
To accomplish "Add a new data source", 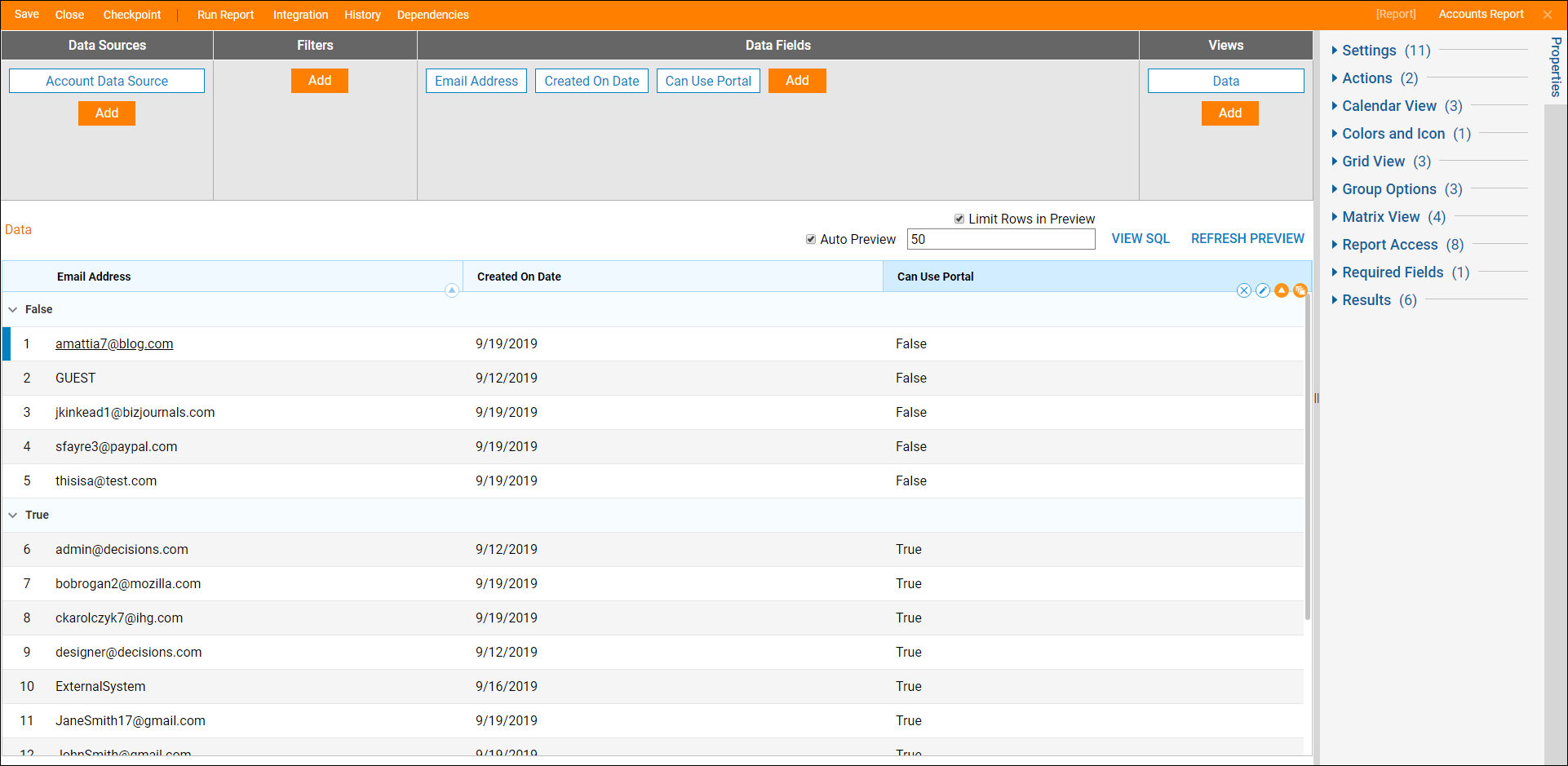I will 107,113.
